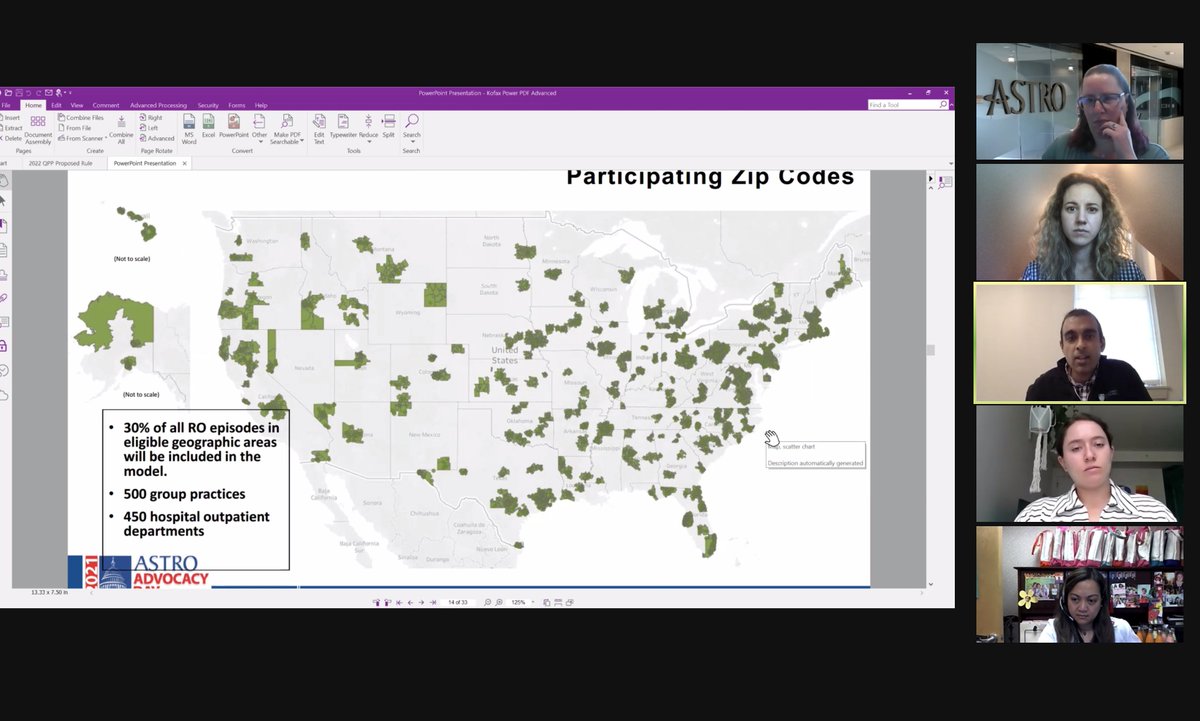This screenshot has height=721, width=1200.
Task: Rotate page Right
Action: (151, 118)
